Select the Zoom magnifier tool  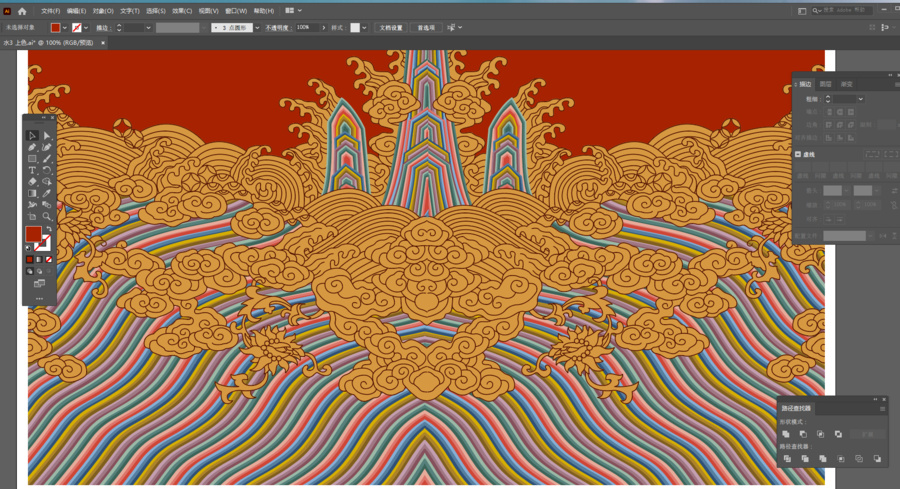[x=46, y=216]
